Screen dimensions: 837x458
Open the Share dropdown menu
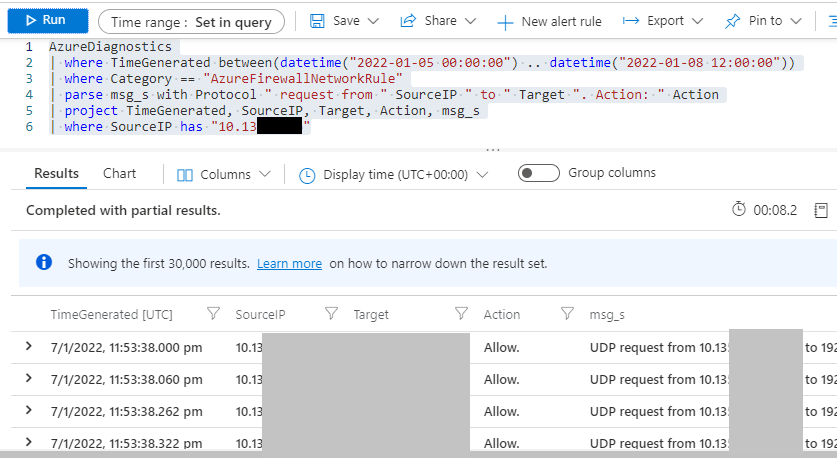tap(440, 21)
